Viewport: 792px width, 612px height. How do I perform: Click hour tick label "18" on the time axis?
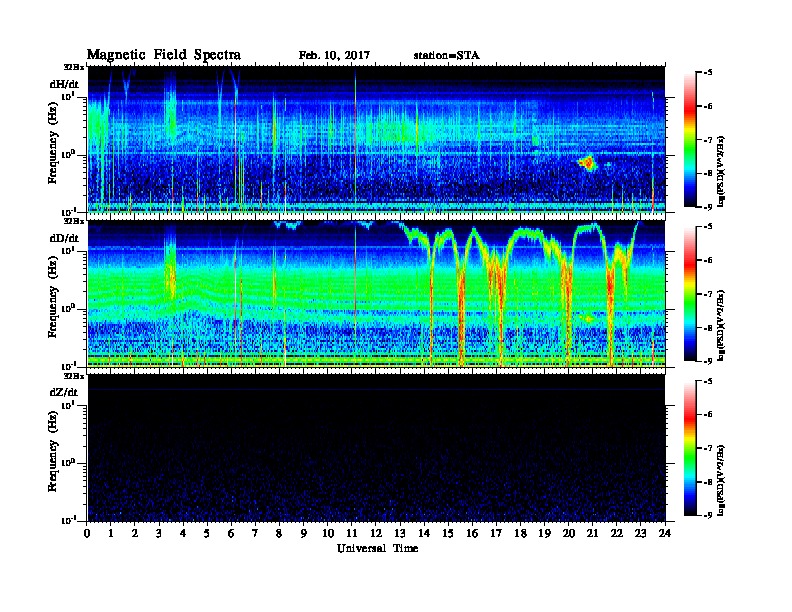click(521, 534)
